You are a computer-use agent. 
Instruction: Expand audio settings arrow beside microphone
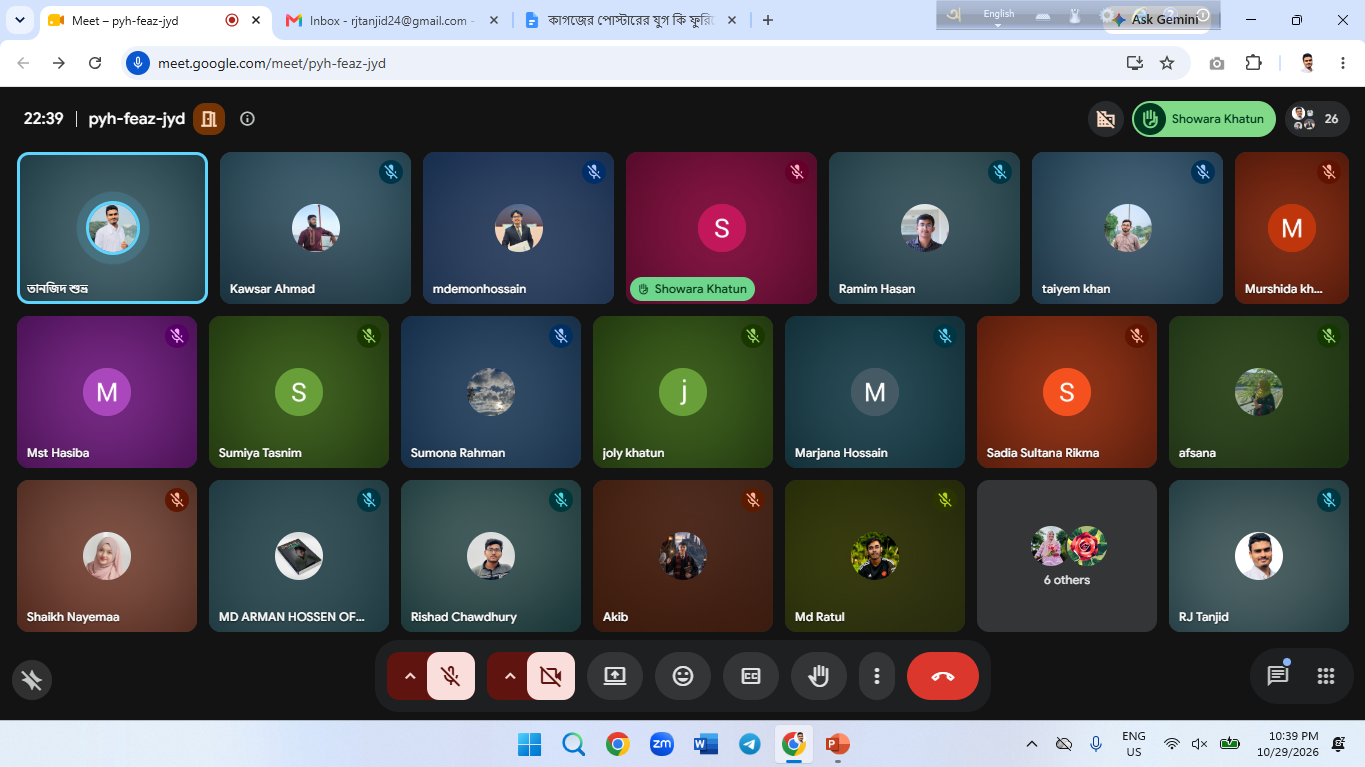pos(409,676)
